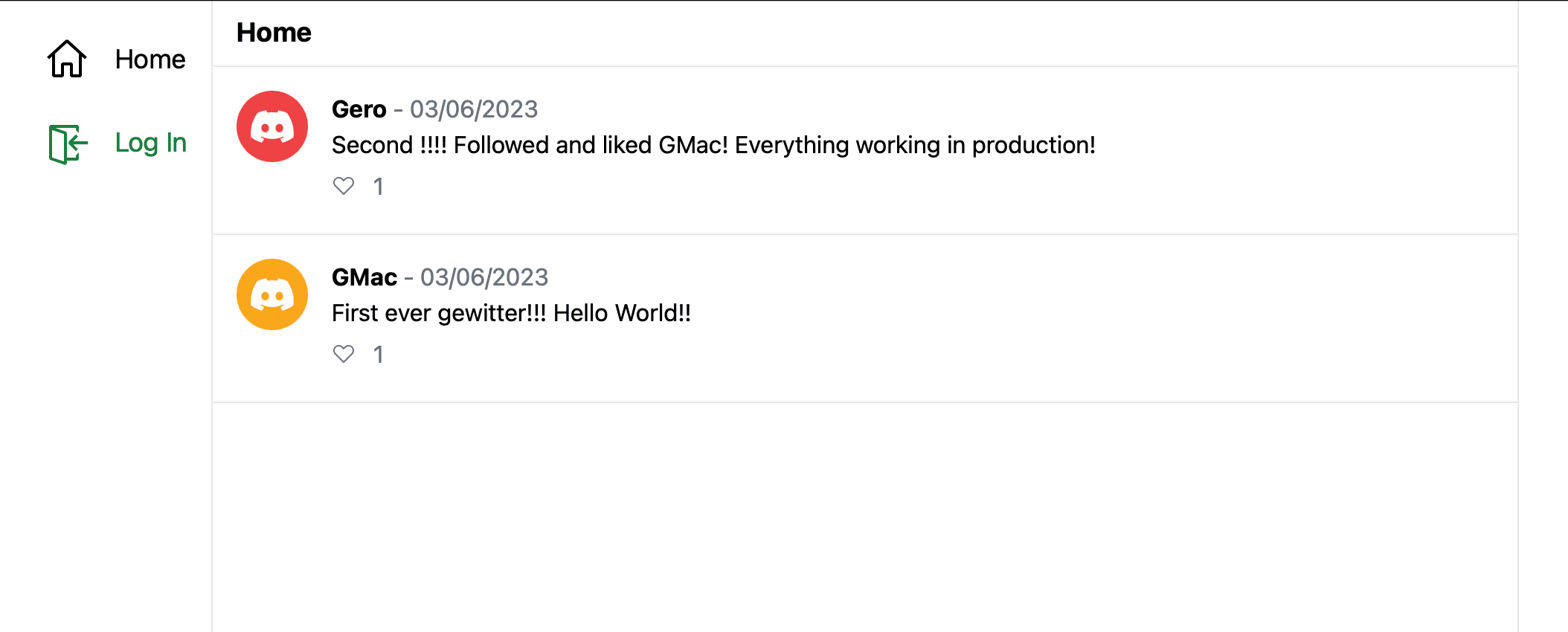1568x632 pixels.
Task: Click the dash between Gero and the date
Action: [x=398, y=110]
